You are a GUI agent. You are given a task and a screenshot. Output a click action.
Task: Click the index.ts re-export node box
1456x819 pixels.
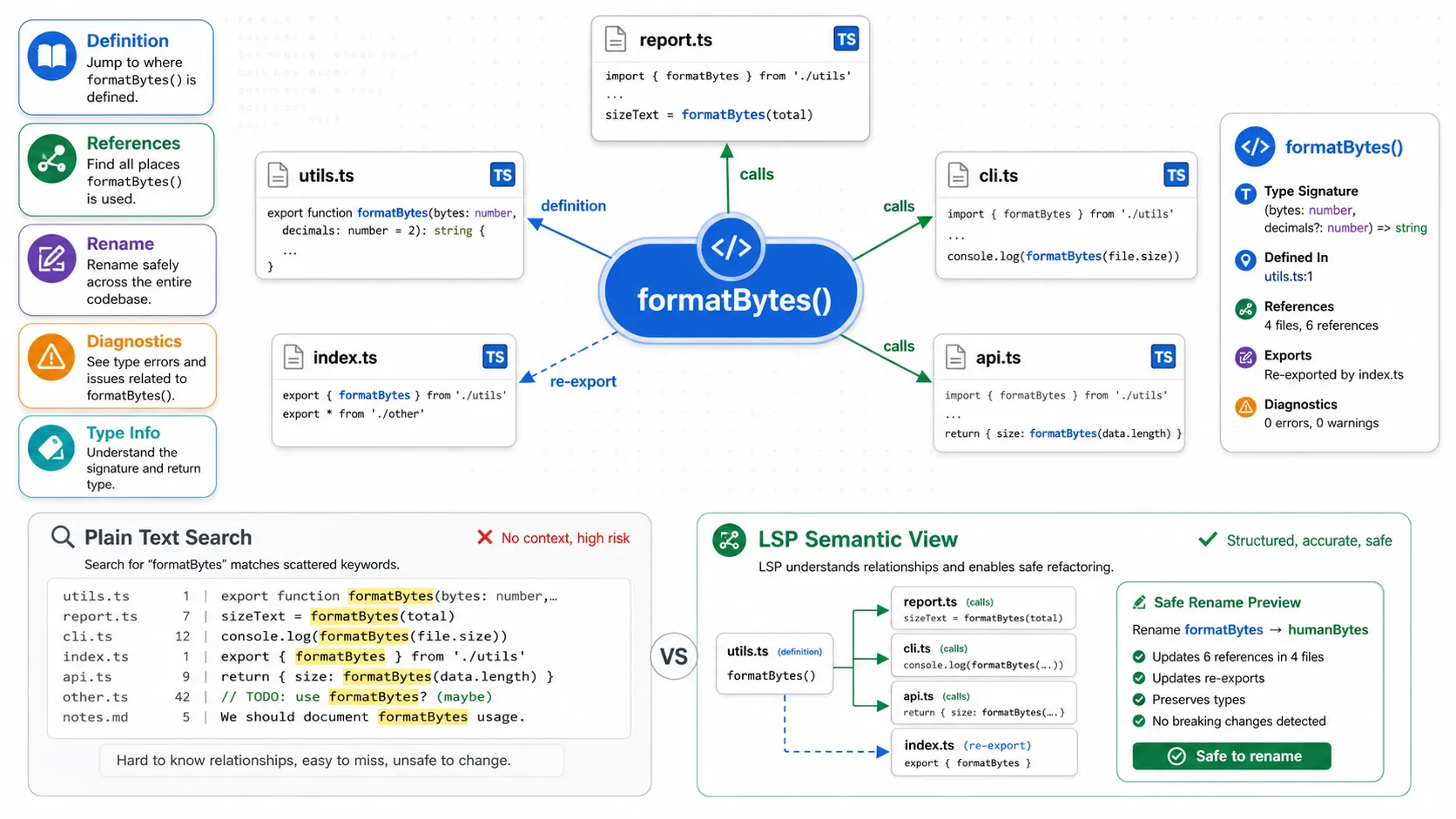click(x=984, y=753)
